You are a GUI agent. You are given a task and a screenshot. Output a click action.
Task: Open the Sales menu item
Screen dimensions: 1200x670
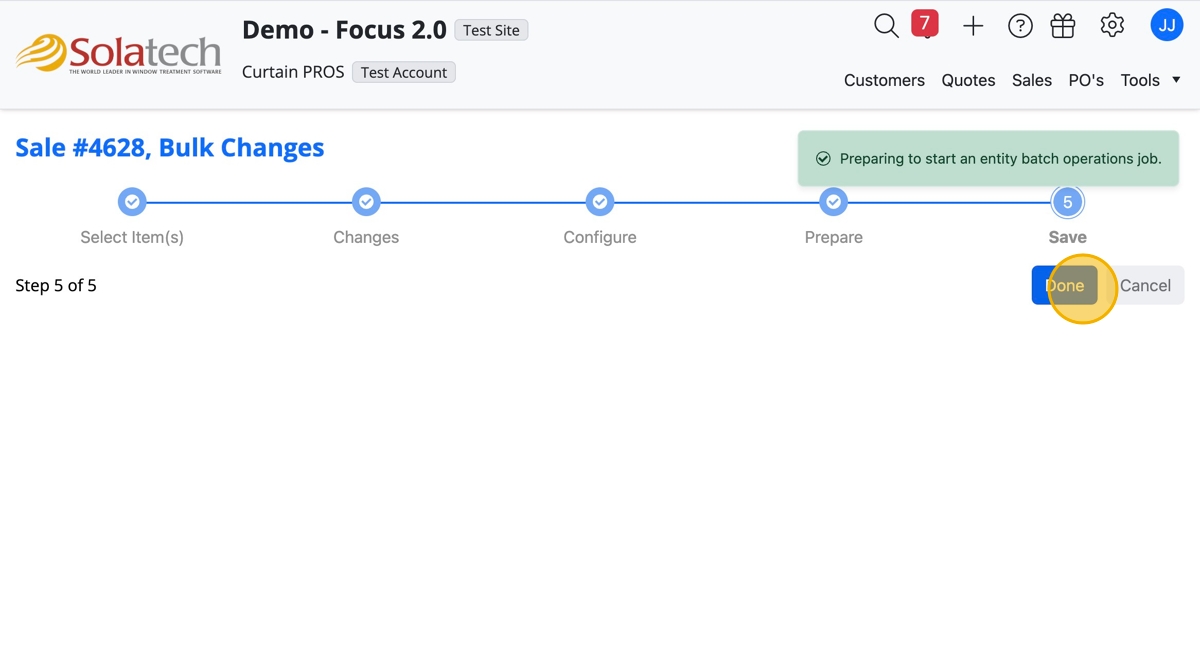pos(1032,80)
